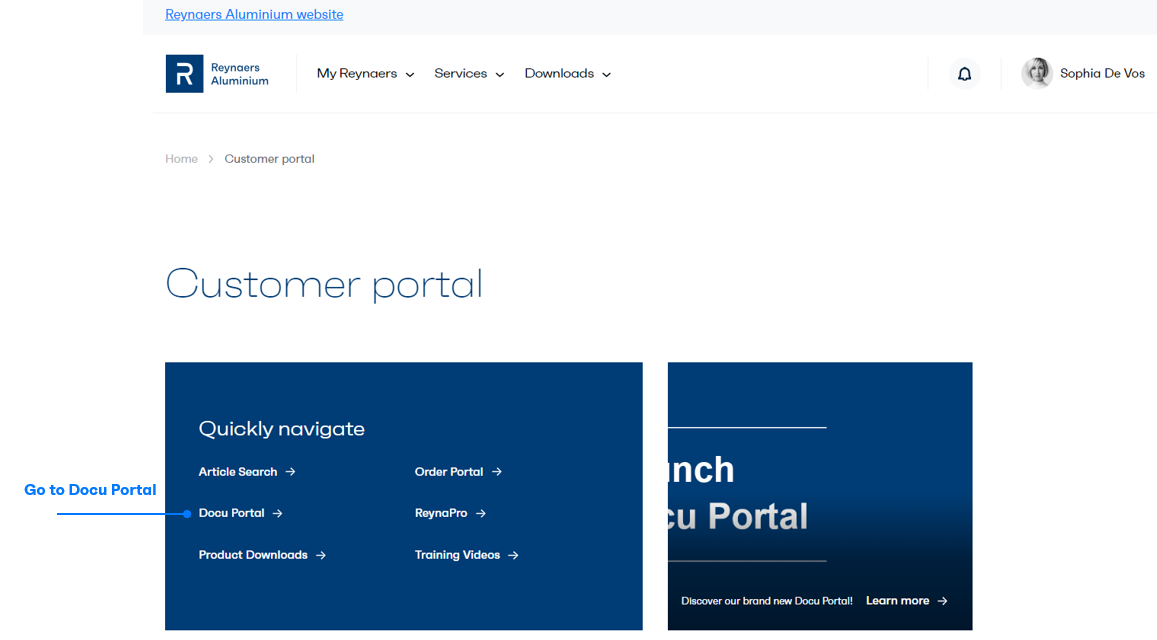Open the Reynaers Aluminium website link
Screen dimensions: 1157x640
tap(254, 14)
